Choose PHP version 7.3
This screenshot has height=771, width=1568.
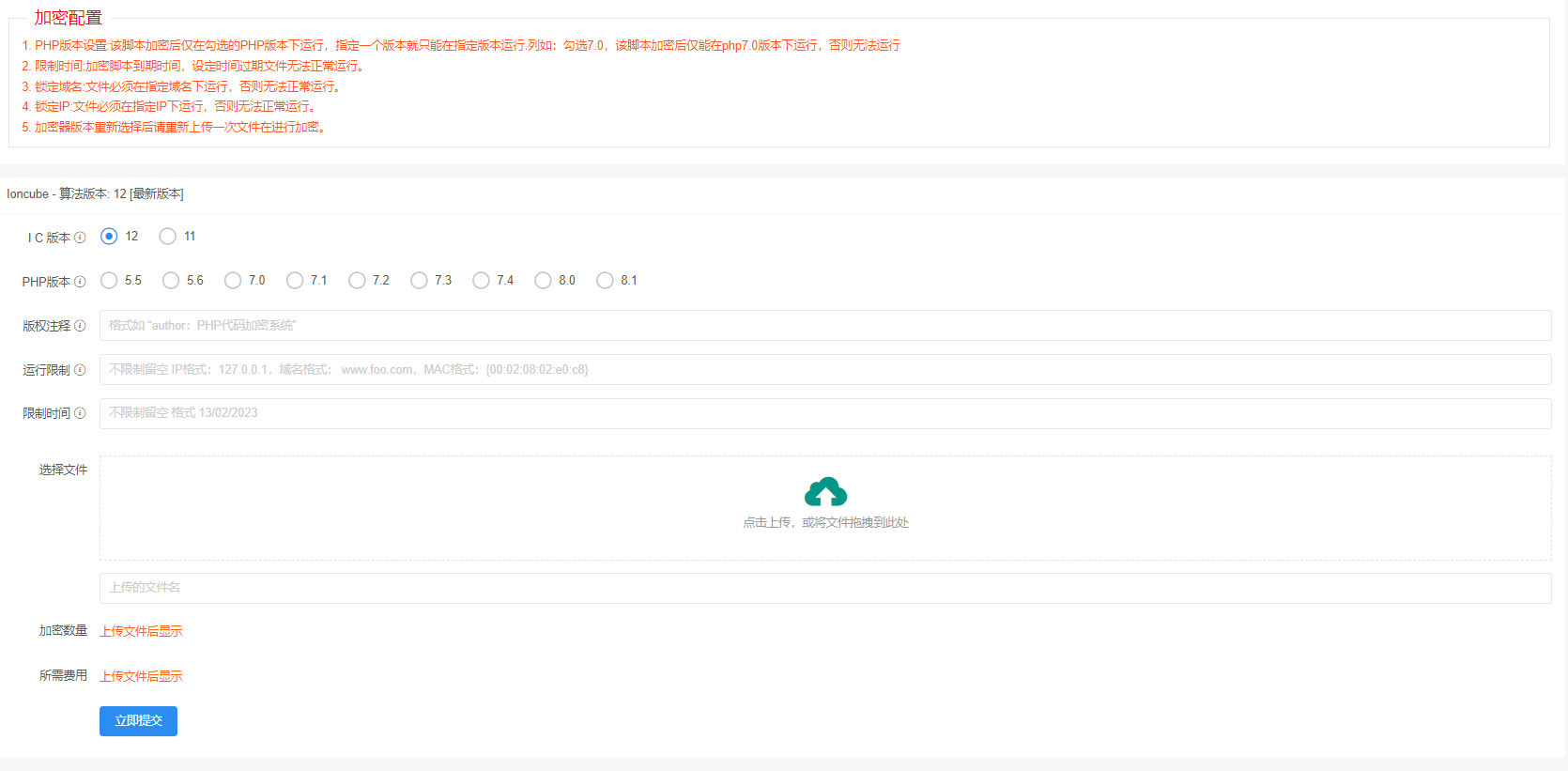[419, 280]
